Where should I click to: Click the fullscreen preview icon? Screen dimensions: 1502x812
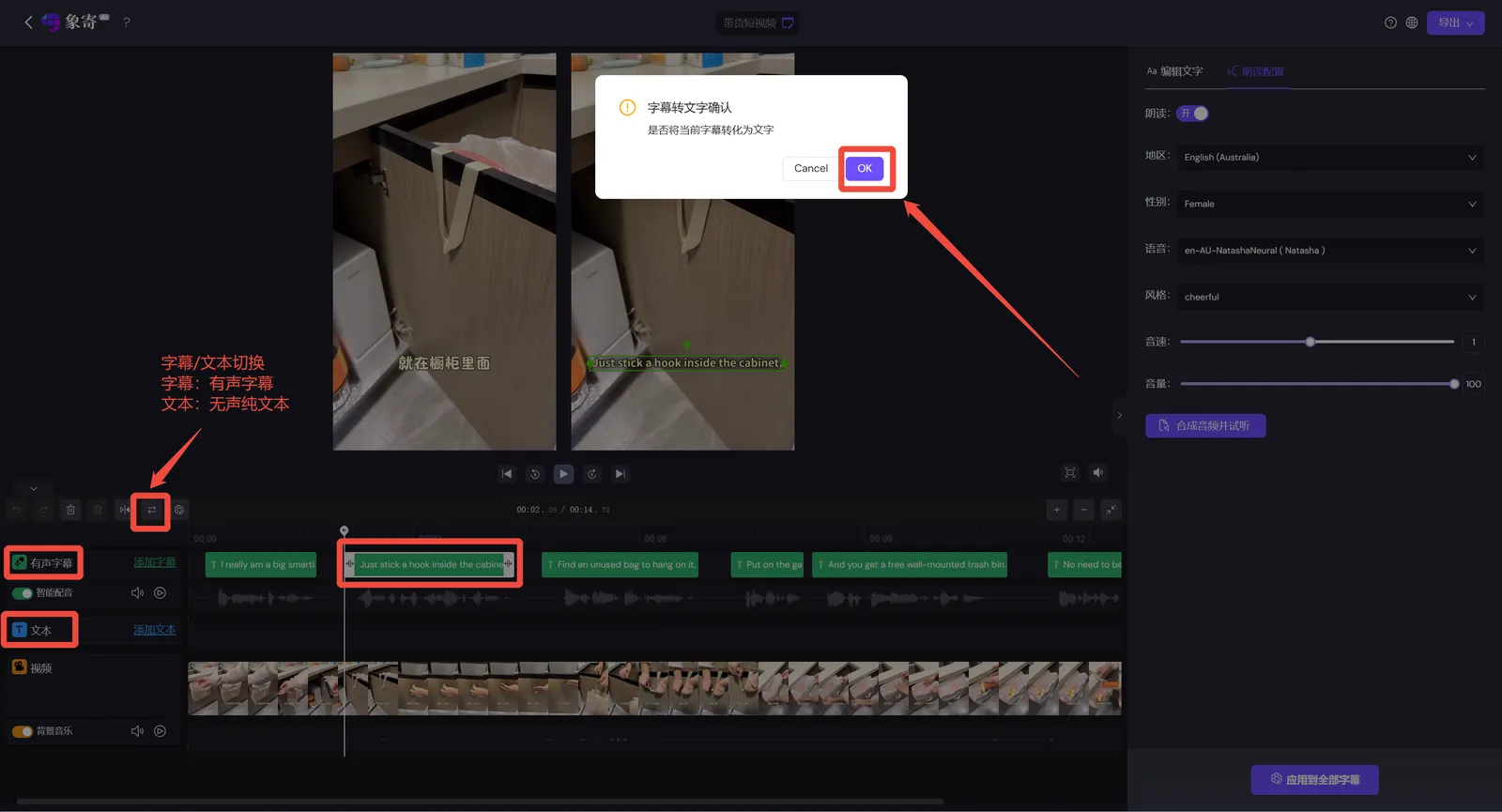(x=1070, y=473)
